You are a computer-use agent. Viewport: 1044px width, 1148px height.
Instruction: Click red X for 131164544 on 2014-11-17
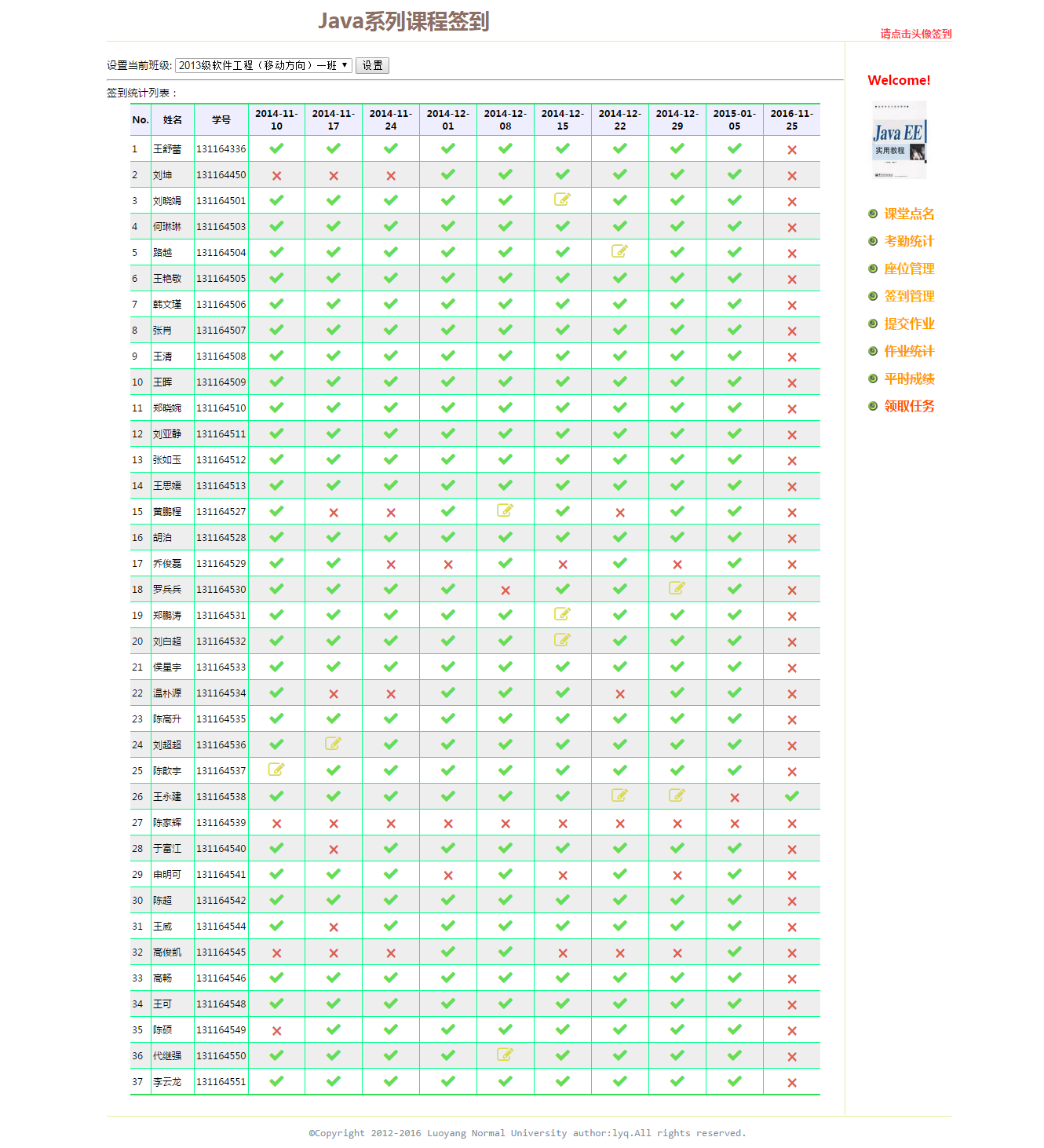(334, 927)
